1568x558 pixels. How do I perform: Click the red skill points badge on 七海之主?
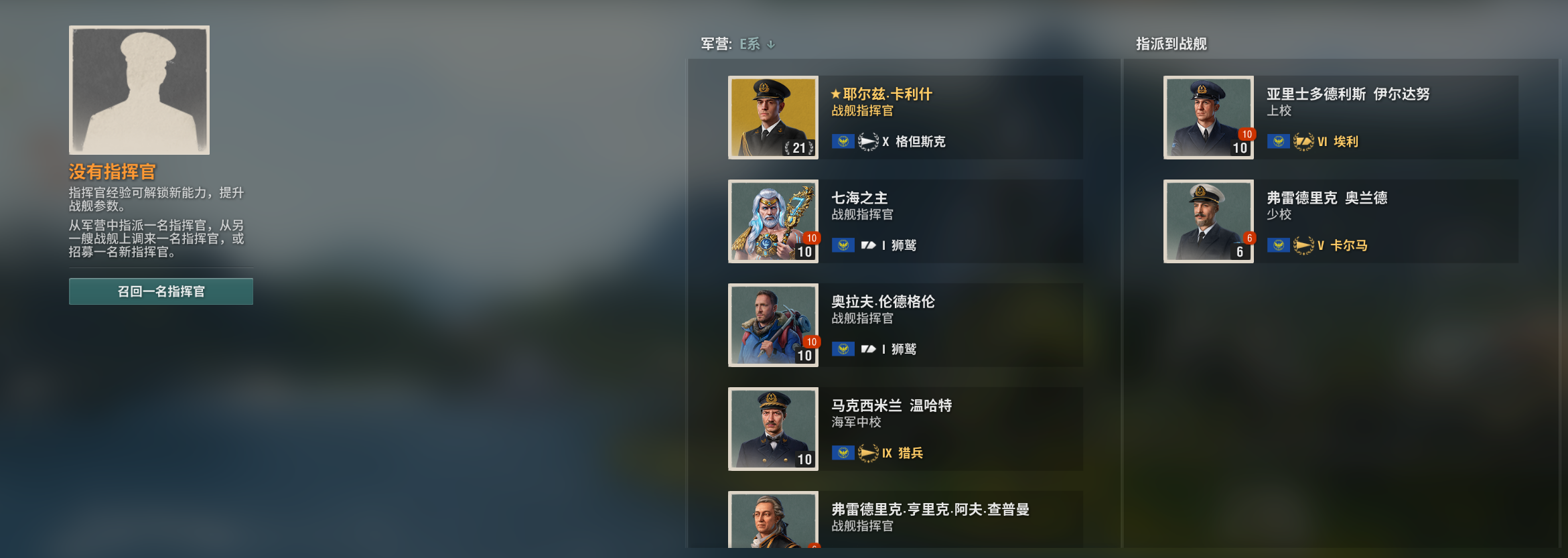811,238
